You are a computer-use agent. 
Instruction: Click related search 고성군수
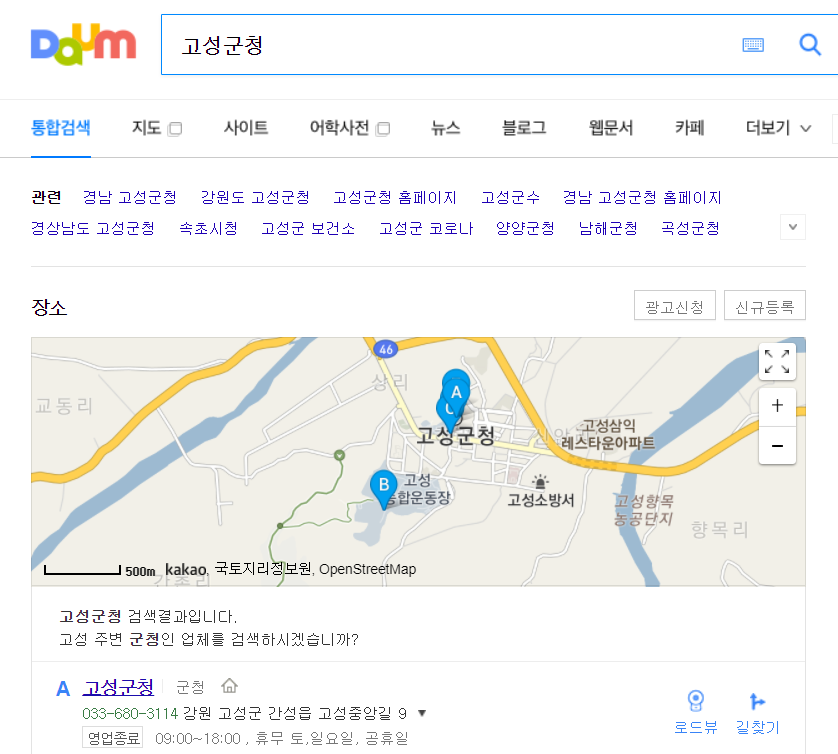click(510, 198)
